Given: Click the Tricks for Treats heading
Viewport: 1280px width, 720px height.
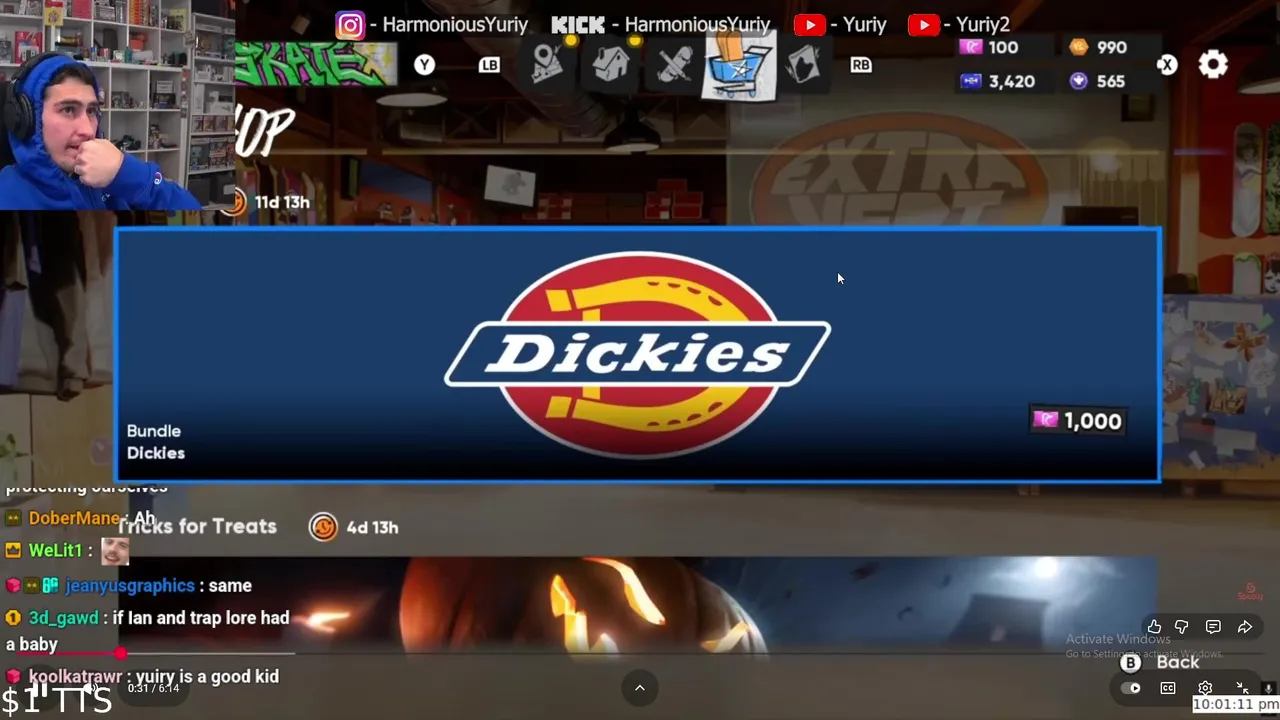Looking at the screenshot, I should (197, 526).
